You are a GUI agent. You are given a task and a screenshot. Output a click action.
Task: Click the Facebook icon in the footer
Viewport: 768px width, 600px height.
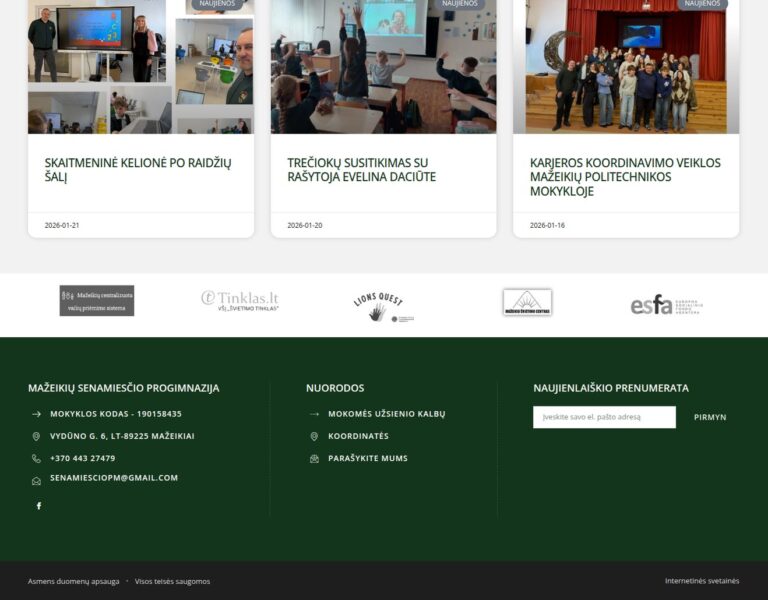(39, 506)
